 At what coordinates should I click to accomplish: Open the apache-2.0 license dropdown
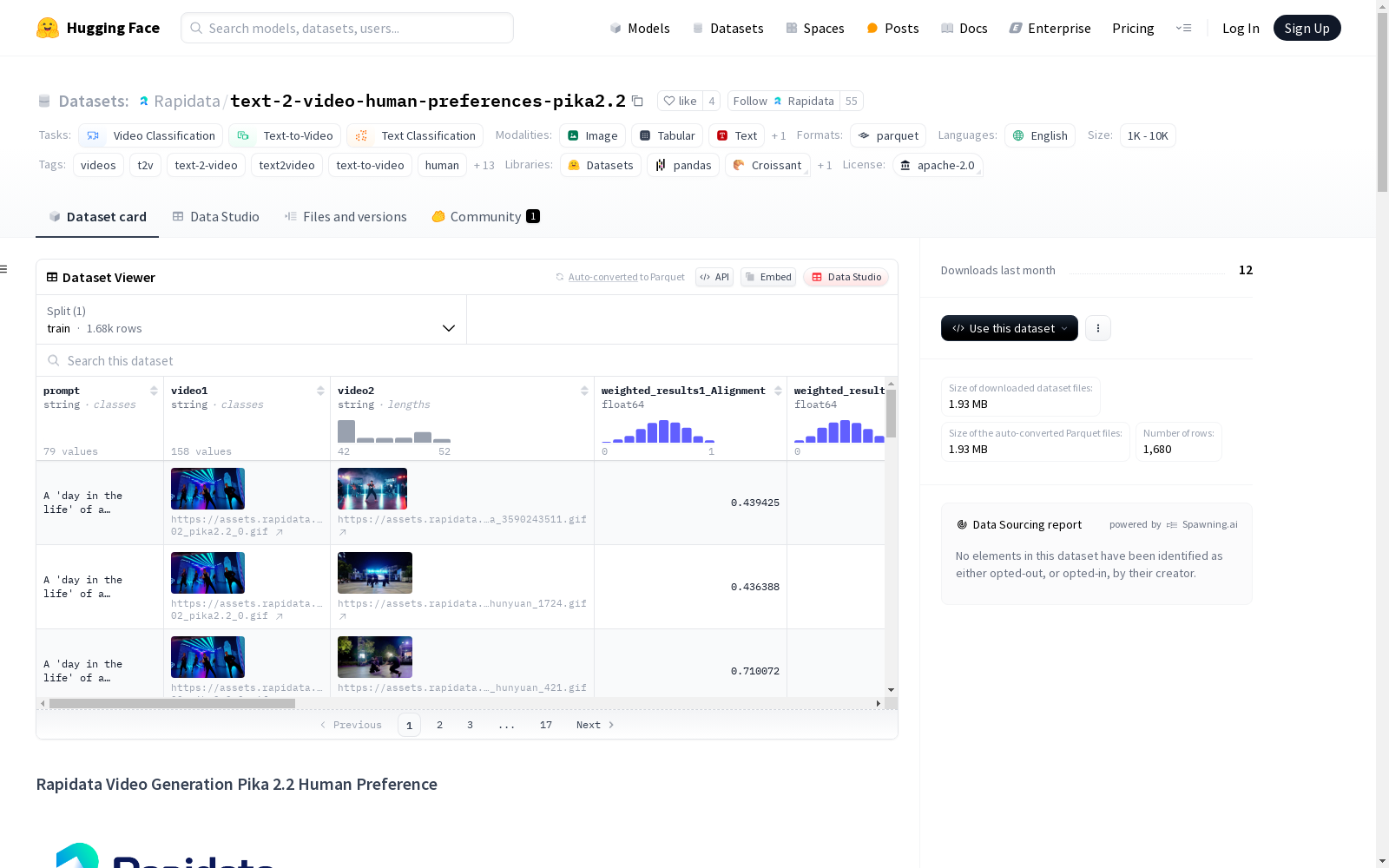[x=938, y=165]
